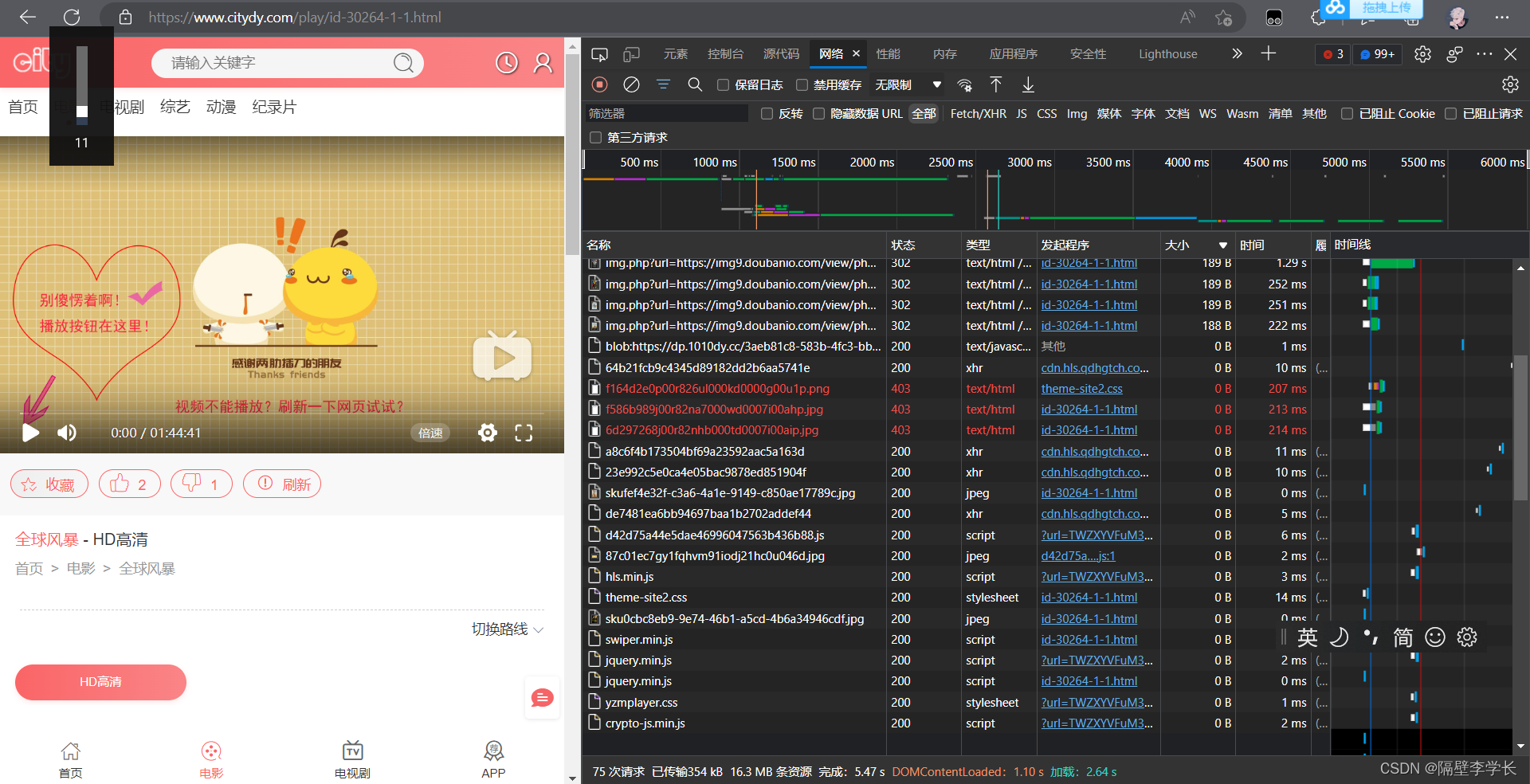Screen dimensions: 1530x784
Task: Check the 已阻止请求 checkbox
Action: point(1450,114)
